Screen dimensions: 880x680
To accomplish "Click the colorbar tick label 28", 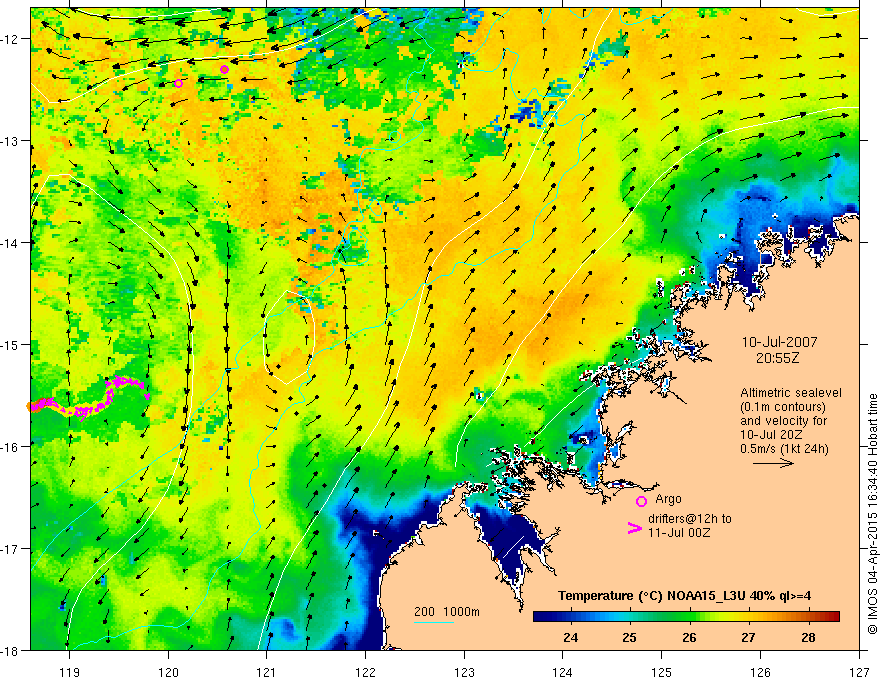I will (x=808, y=637).
